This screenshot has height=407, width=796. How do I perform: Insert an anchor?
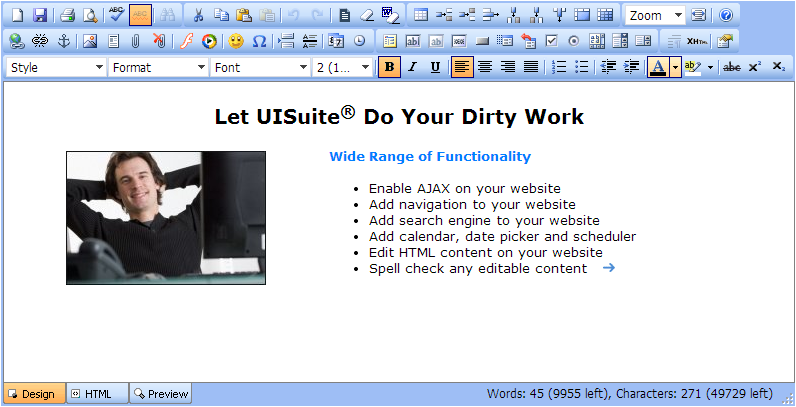tap(63, 41)
